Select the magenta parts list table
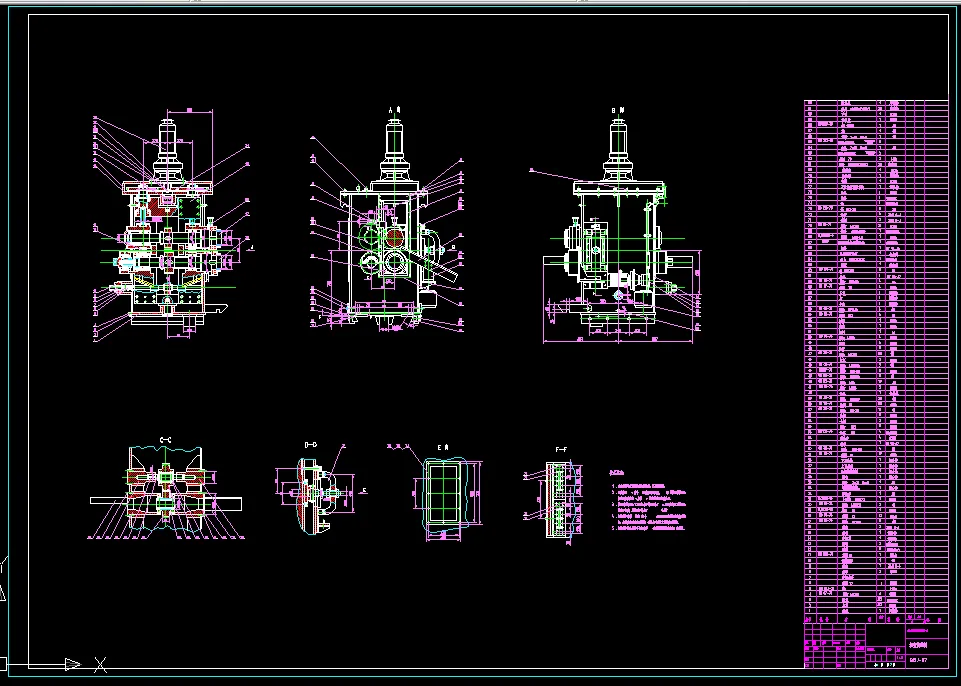 pyautogui.click(x=876, y=361)
